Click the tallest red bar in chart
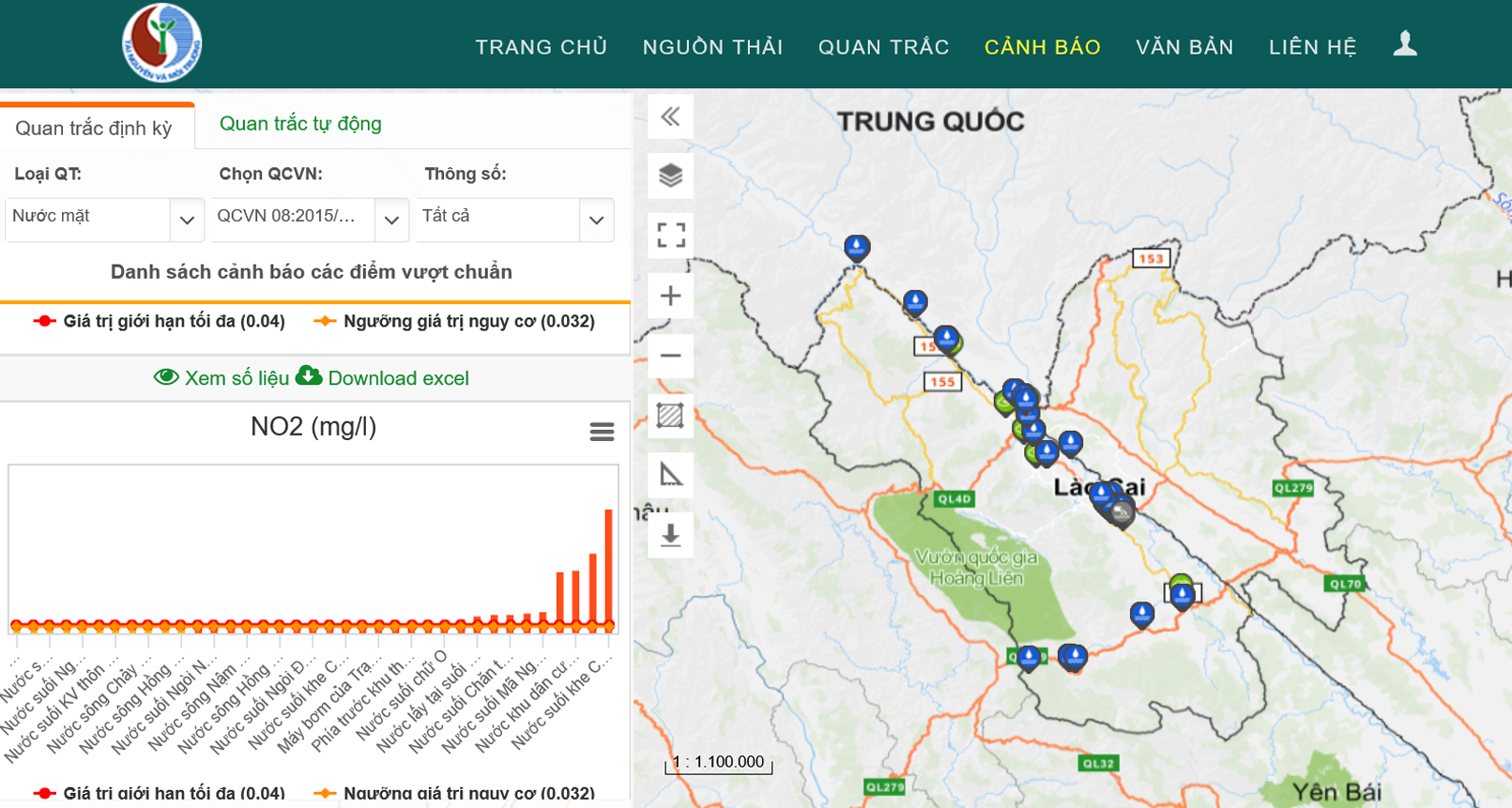 point(609,566)
